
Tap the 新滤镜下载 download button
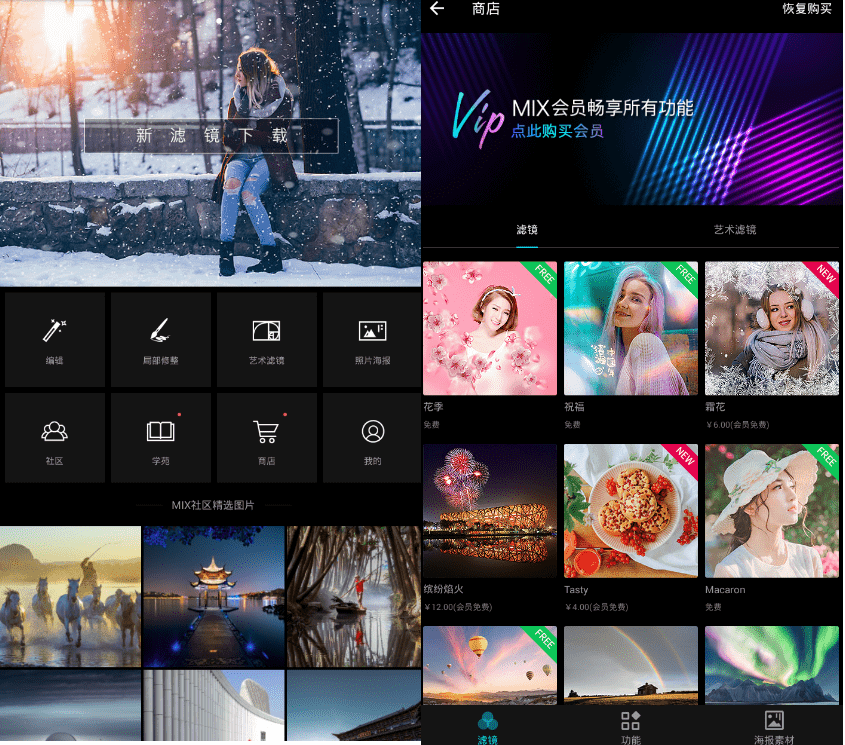click(211, 136)
